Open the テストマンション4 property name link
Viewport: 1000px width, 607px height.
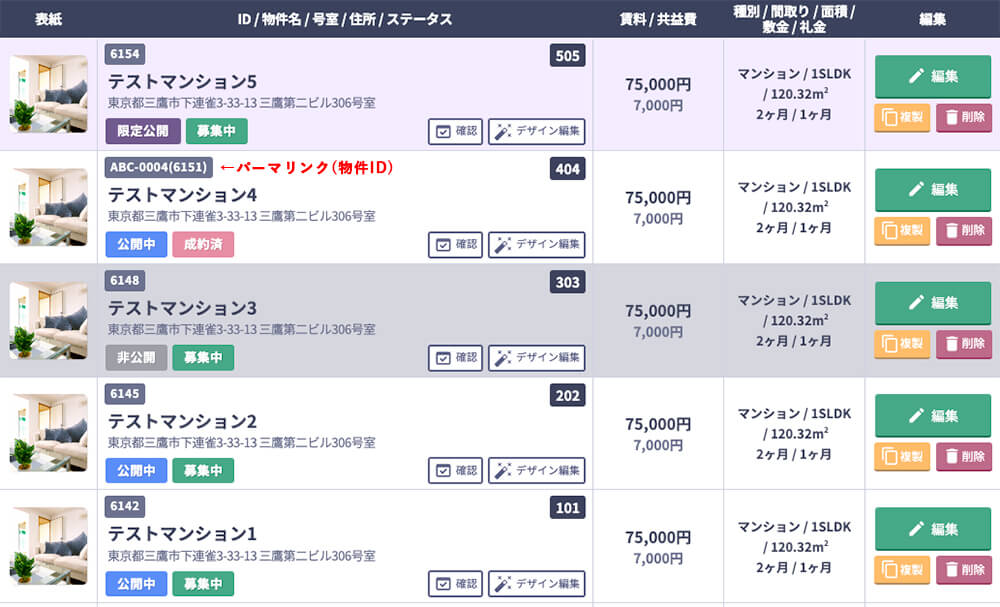(182, 194)
